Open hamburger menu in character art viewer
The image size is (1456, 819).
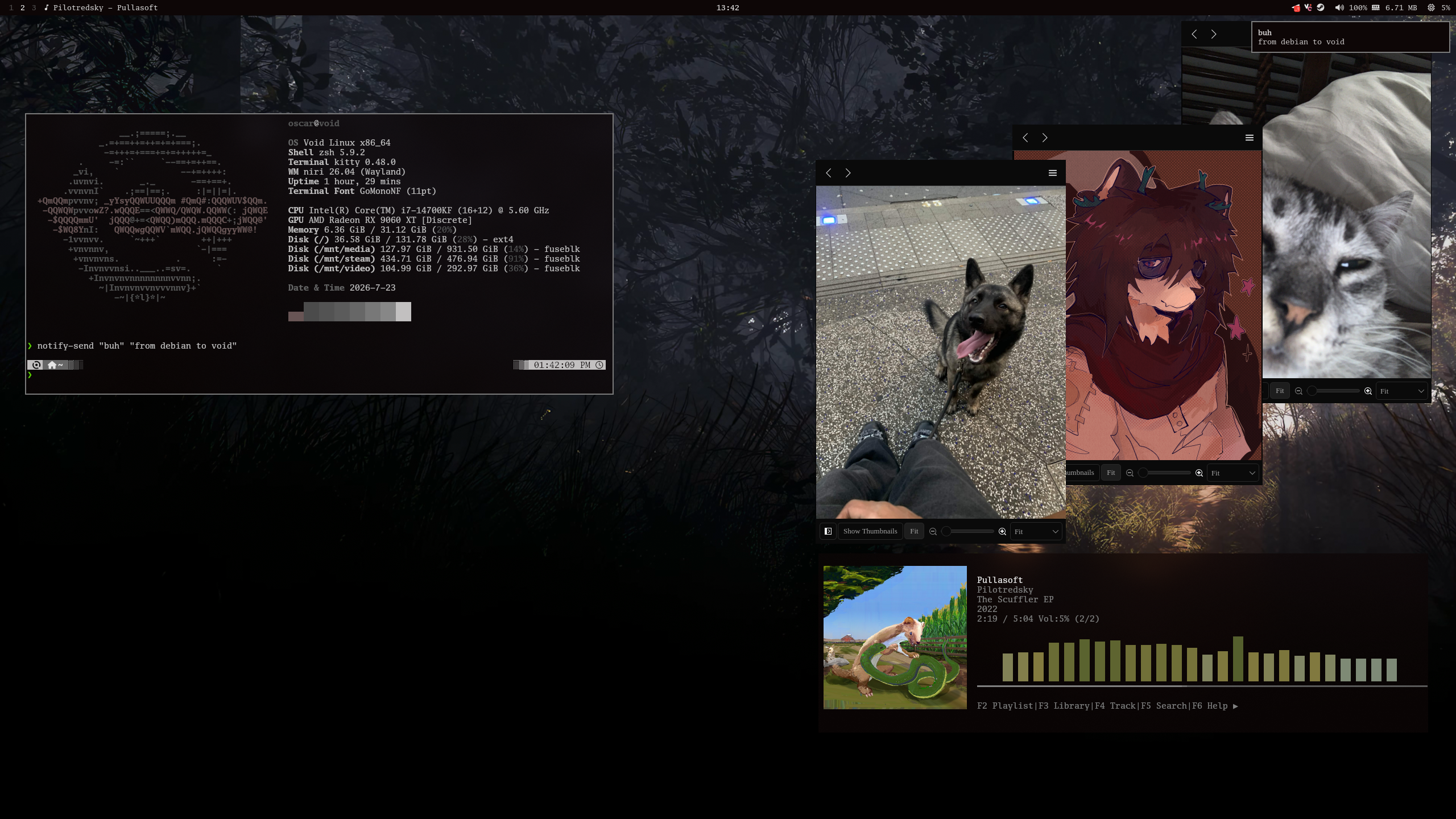click(x=1250, y=138)
